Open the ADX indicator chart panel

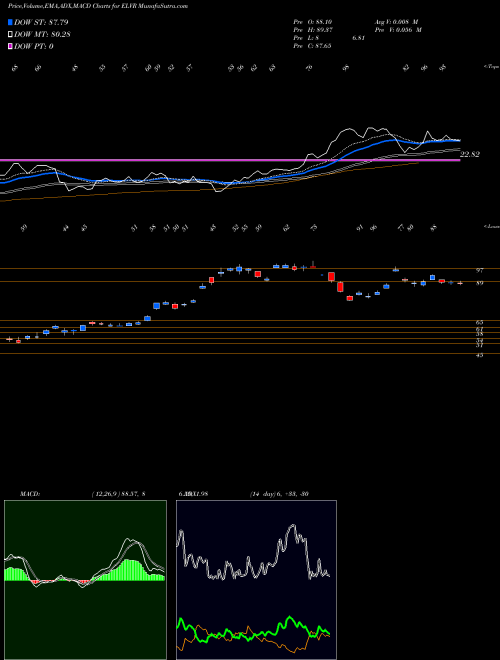coord(256,580)
